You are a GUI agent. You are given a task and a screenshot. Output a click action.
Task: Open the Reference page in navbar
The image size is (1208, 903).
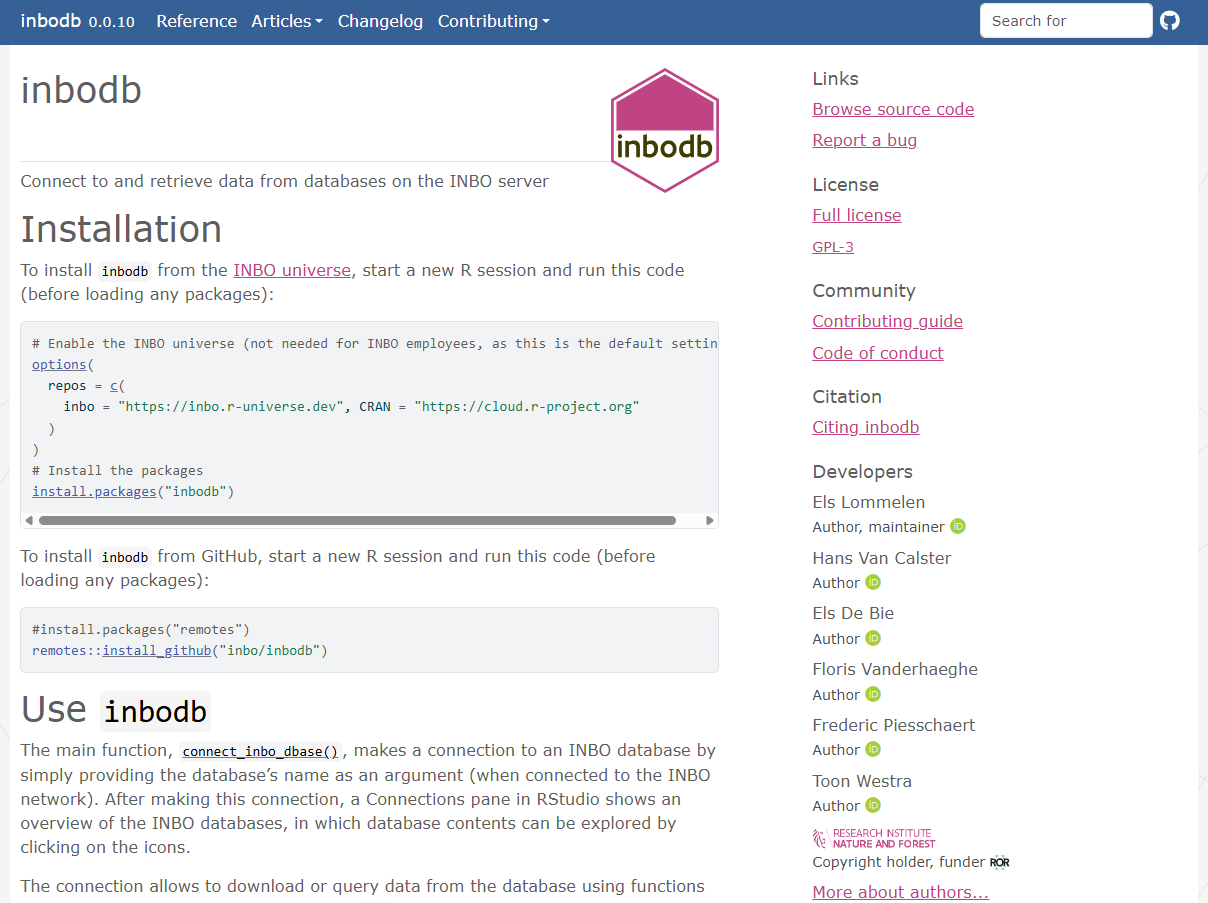point(197,21)
